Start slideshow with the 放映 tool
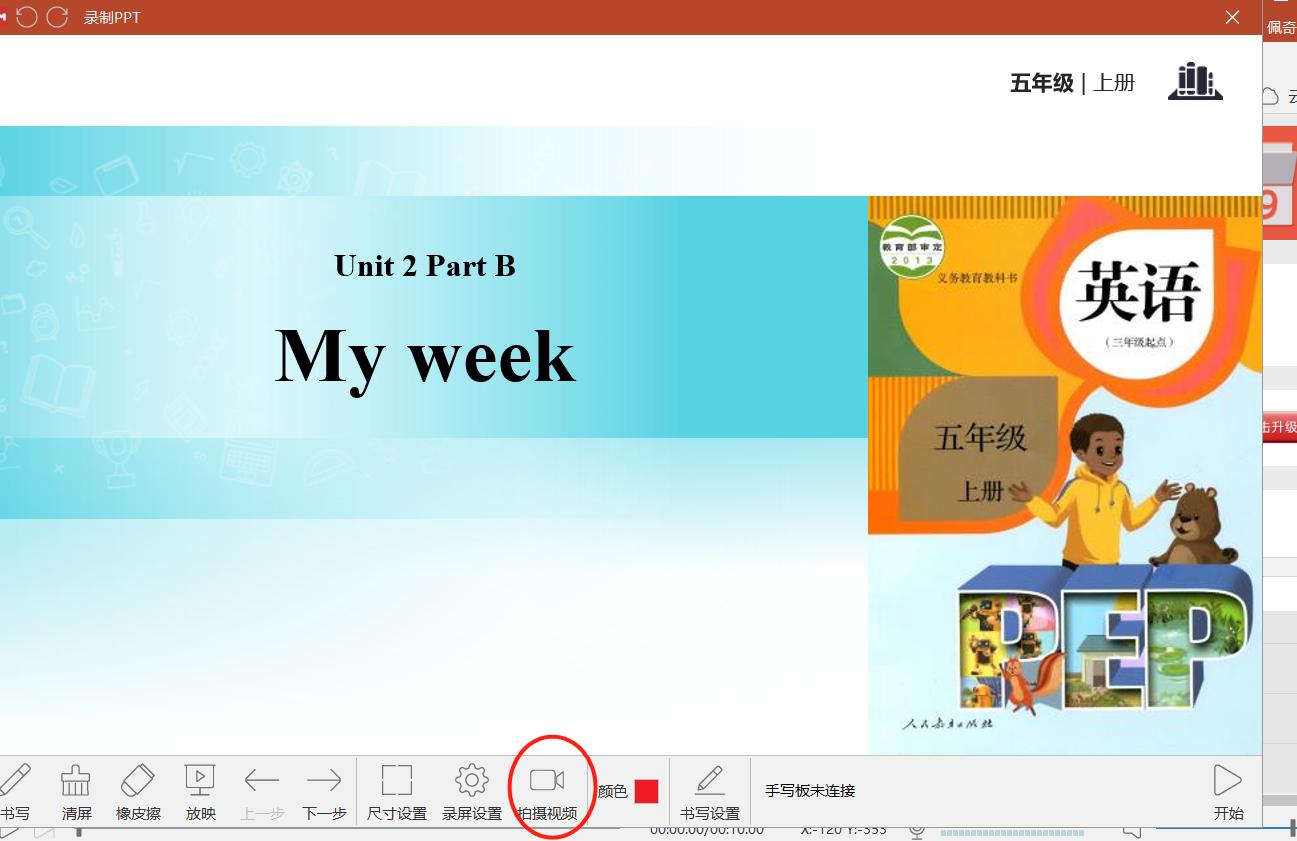The image size is (1297, 841). [200, 790]
